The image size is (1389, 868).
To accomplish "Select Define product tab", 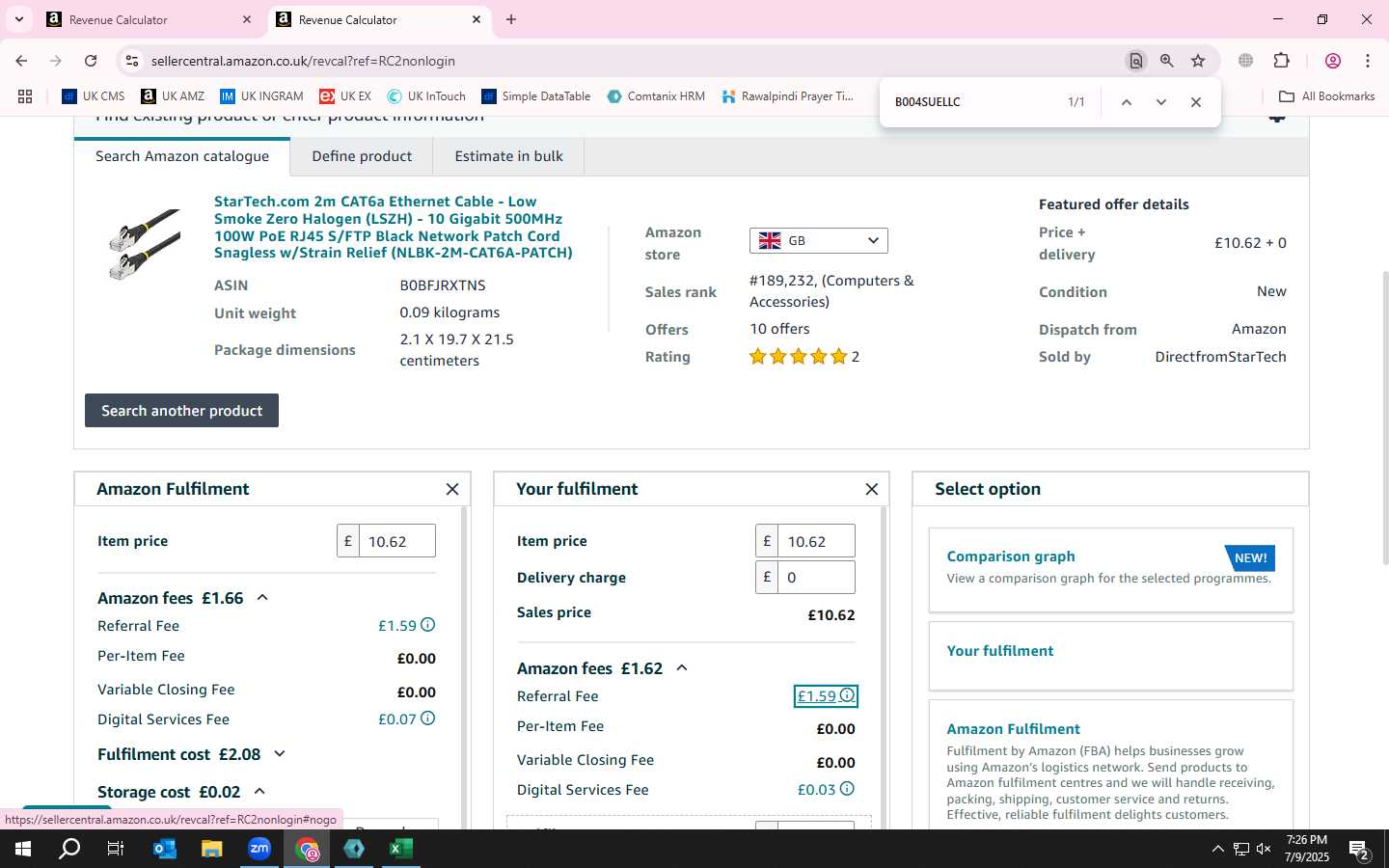I will [x=362, y=156].
